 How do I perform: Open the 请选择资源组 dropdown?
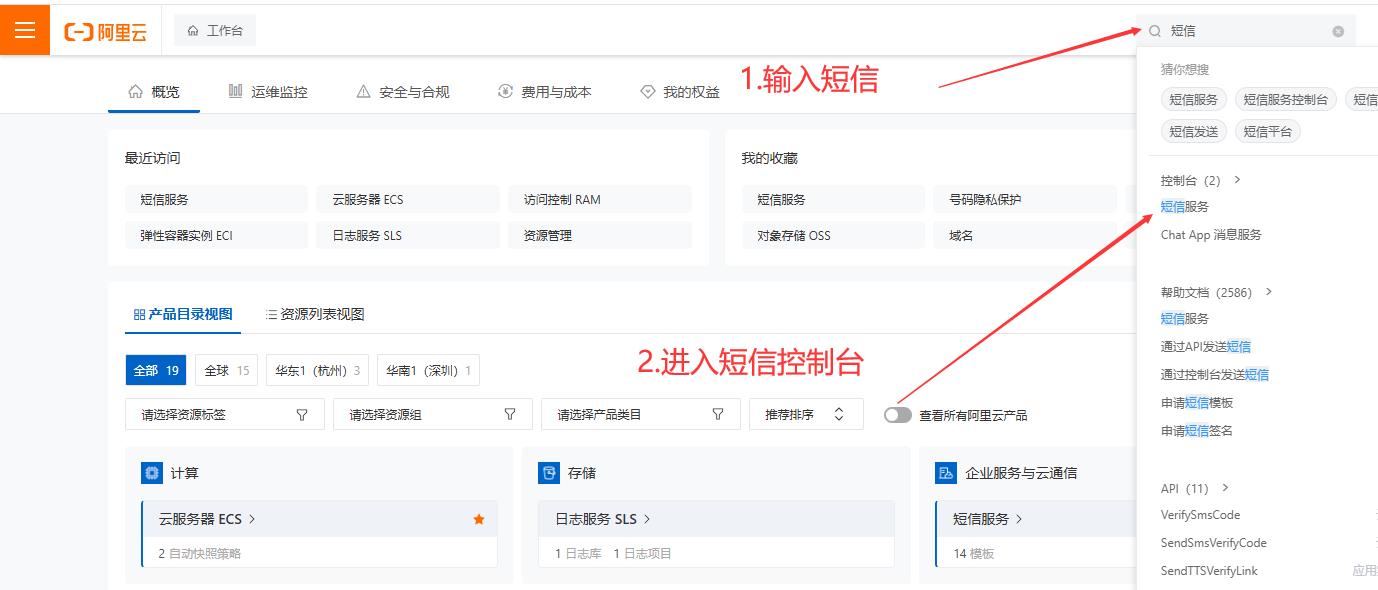click(433, 414)
